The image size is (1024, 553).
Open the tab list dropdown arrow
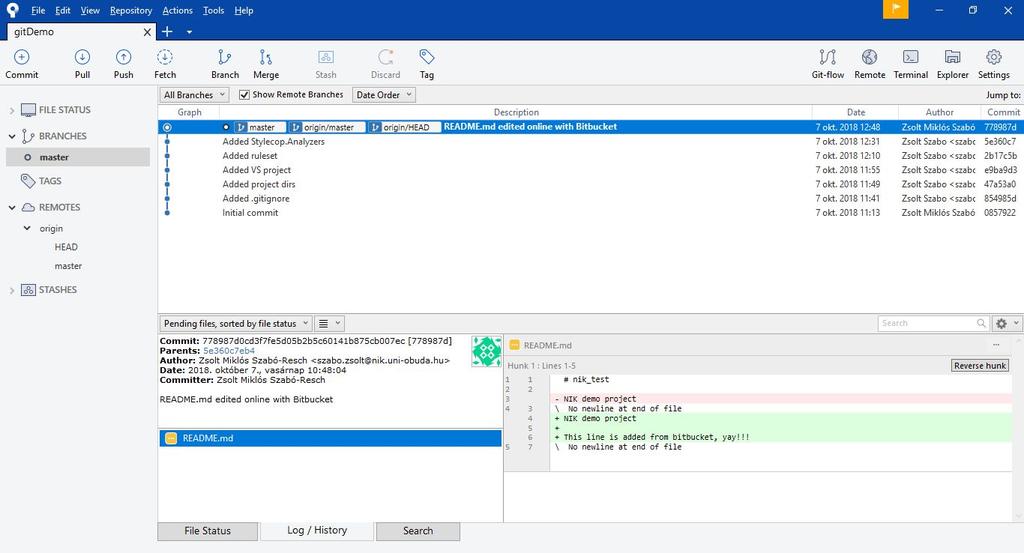pyautogui.click(x=189, y=32)
